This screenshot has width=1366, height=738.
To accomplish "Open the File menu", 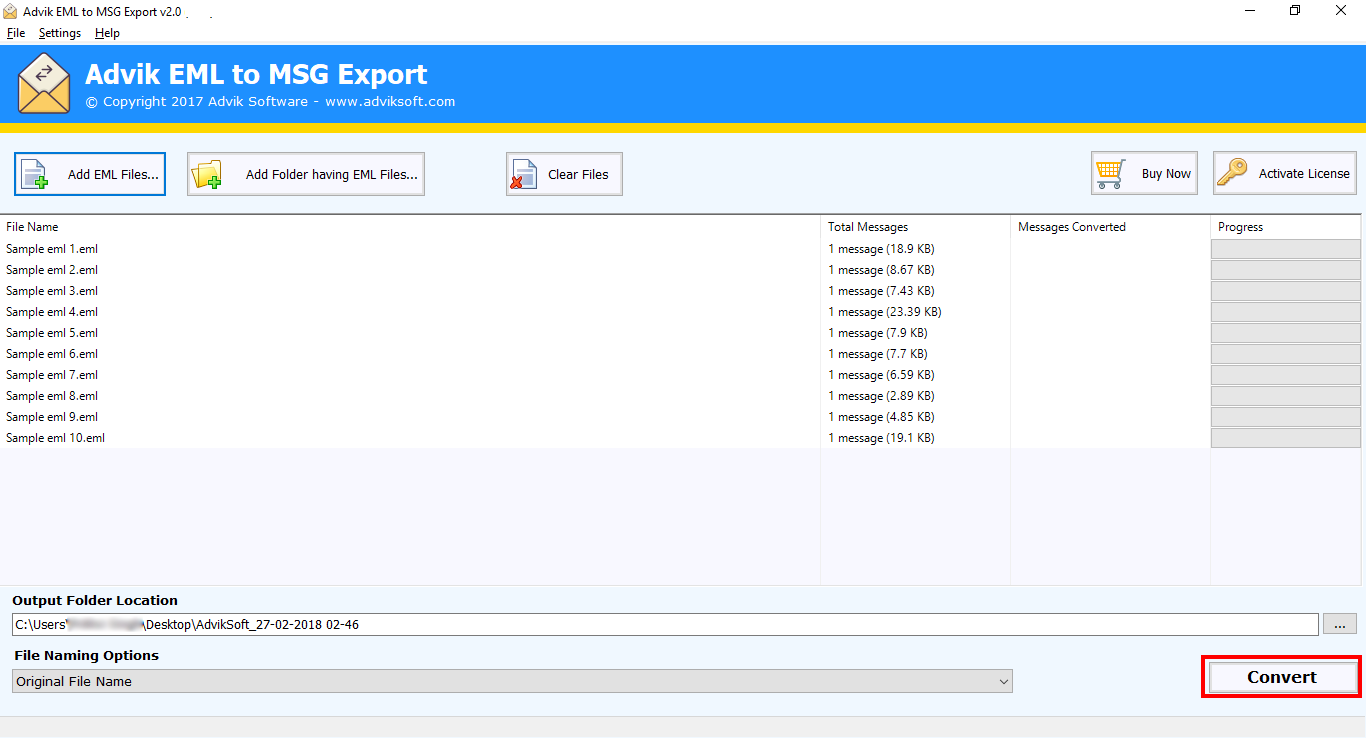I will pos(16,33).
